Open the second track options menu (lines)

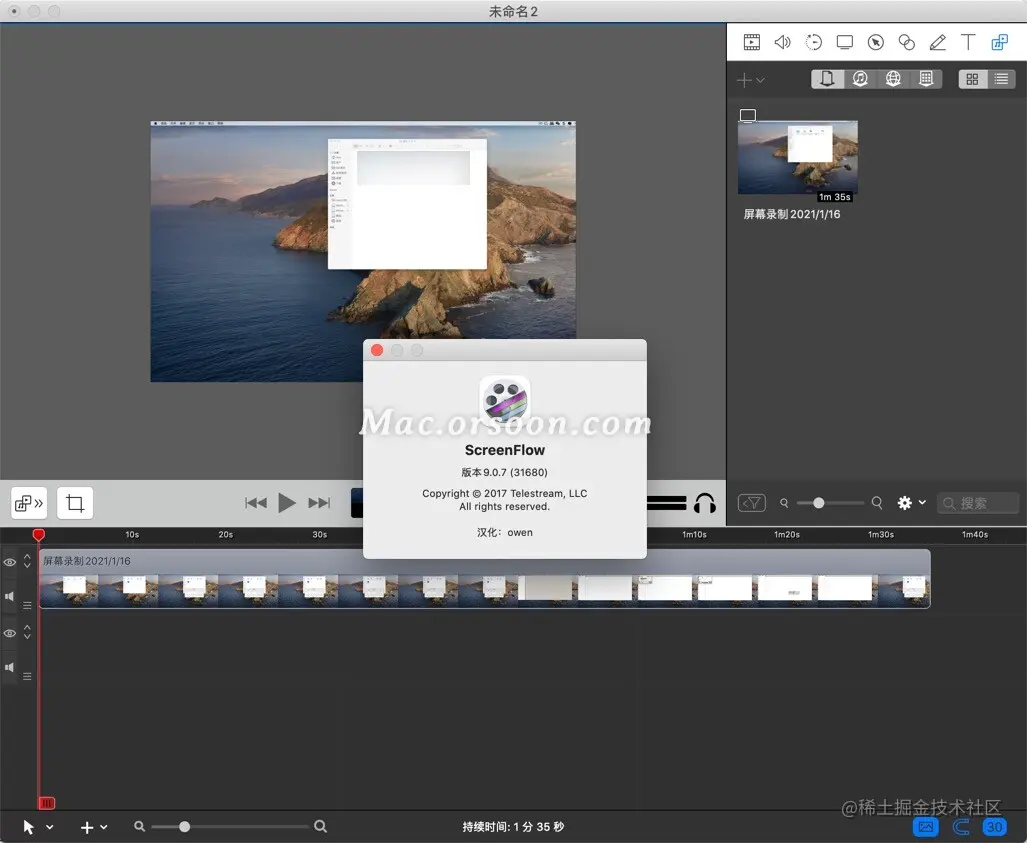click(27, 676)
